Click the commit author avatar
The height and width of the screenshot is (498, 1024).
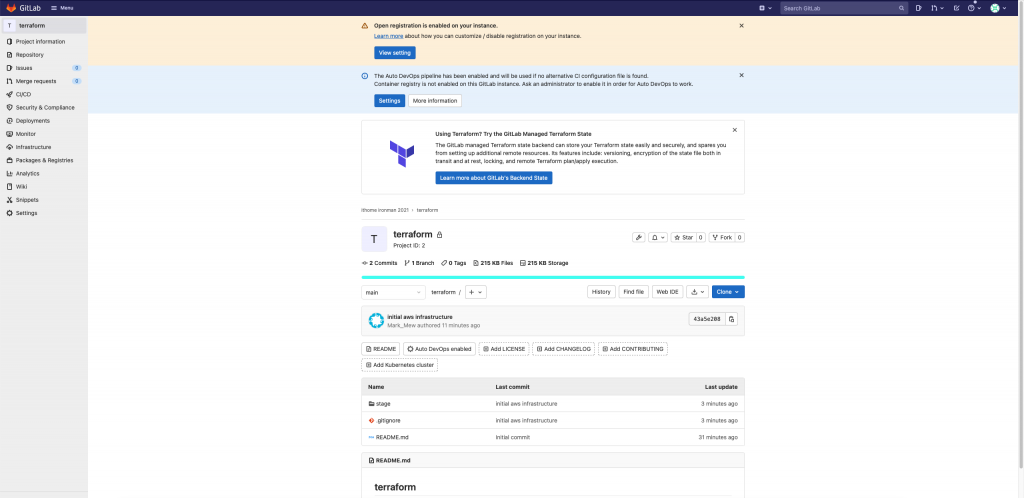(376, 320)
